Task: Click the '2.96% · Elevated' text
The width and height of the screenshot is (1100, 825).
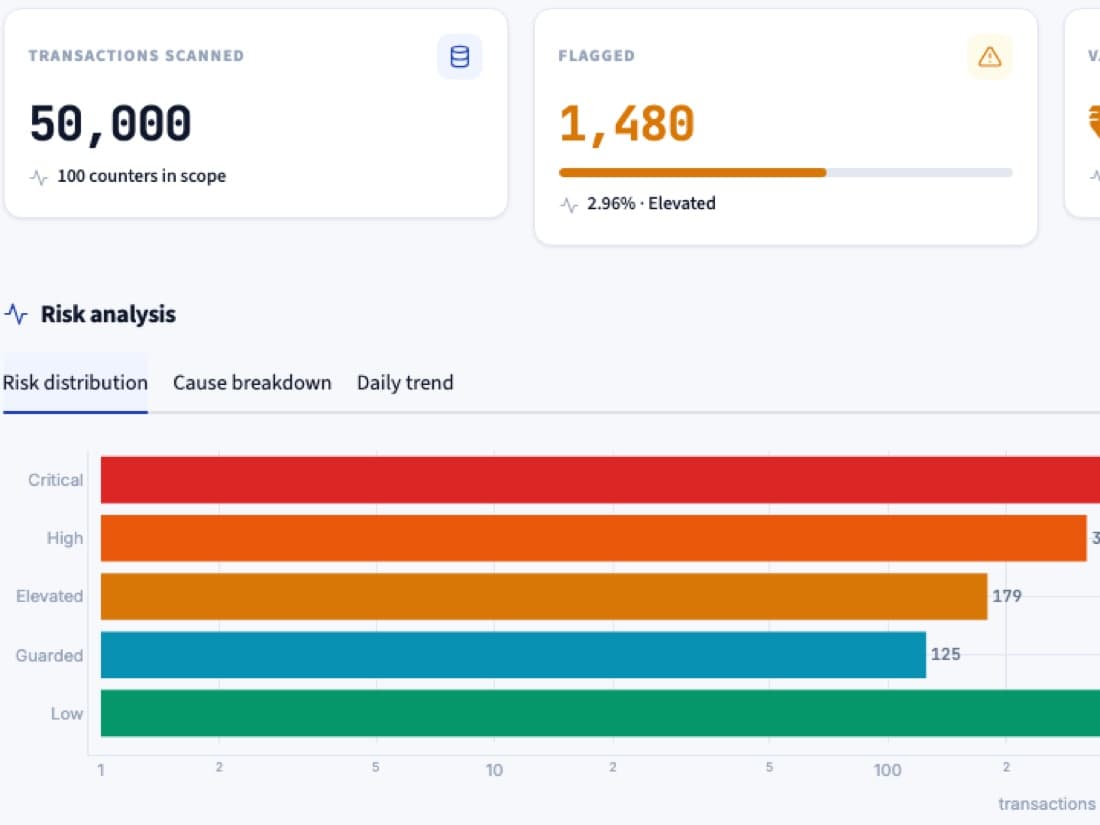Action: 651,203
